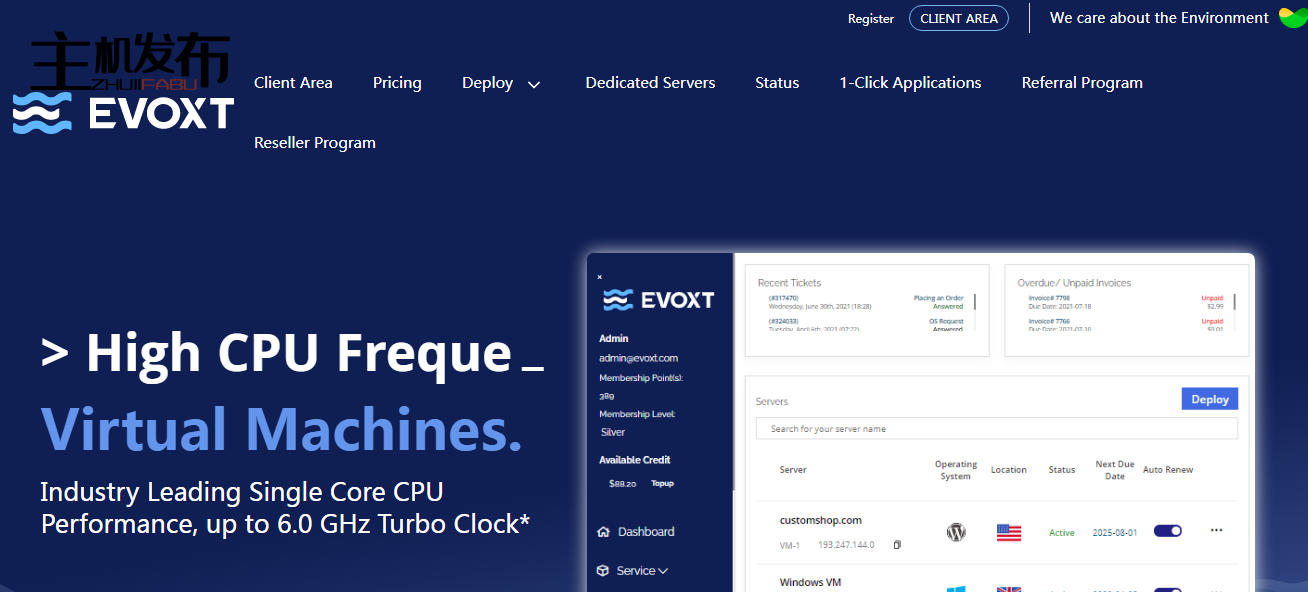Click the Recent Tickets scrollbar
The height and width of the screenshot is (592, 1308).
(974, 302)
